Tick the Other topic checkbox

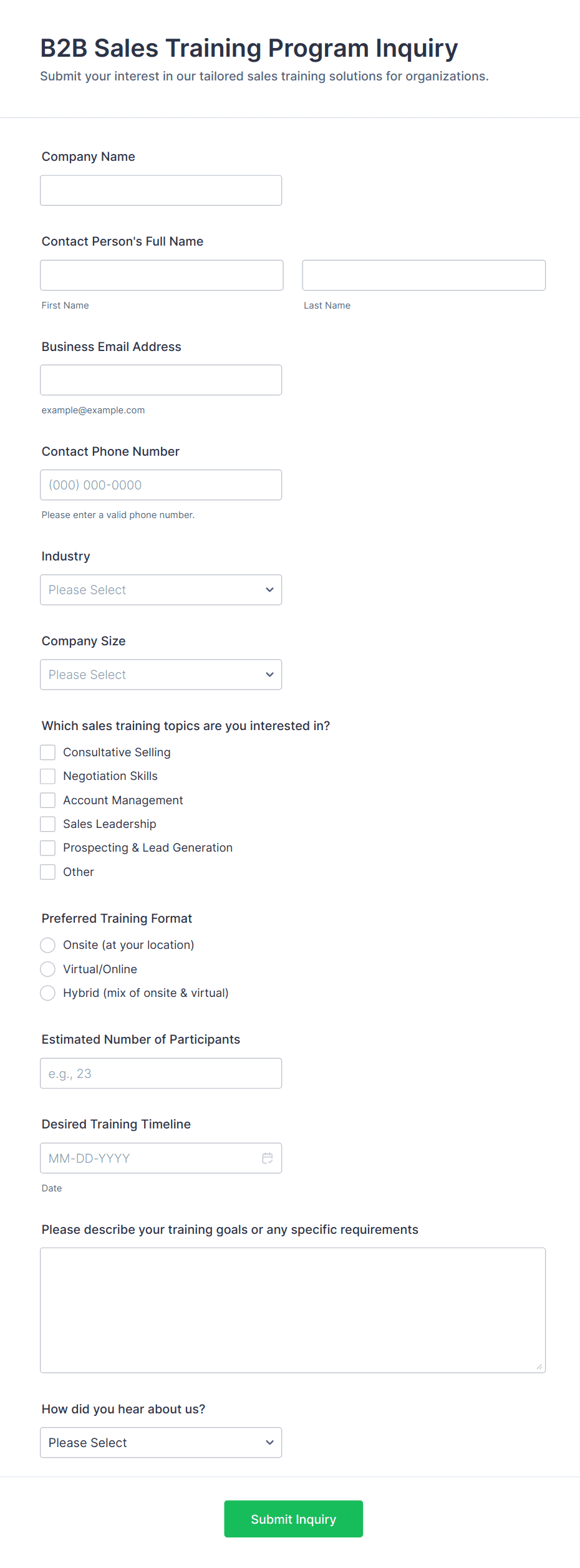pos(48,872)
